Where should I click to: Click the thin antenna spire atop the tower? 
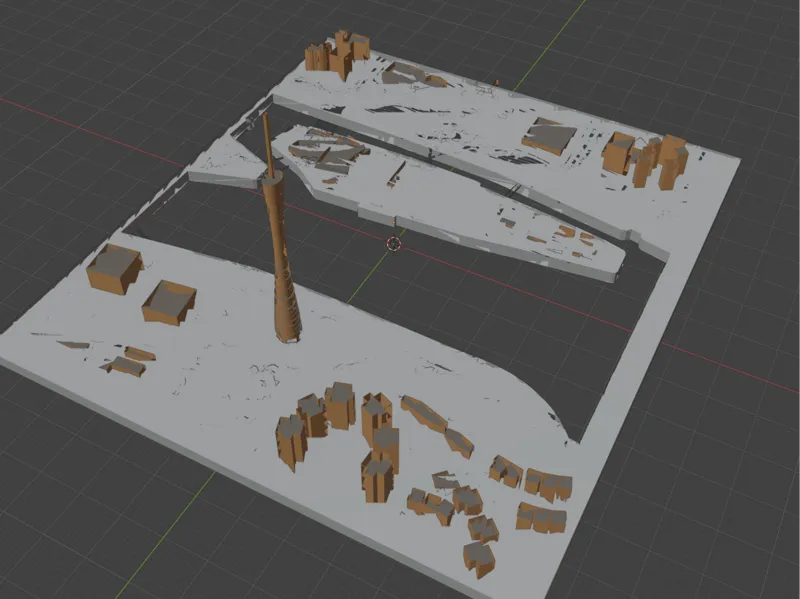(x=268, y=145)
